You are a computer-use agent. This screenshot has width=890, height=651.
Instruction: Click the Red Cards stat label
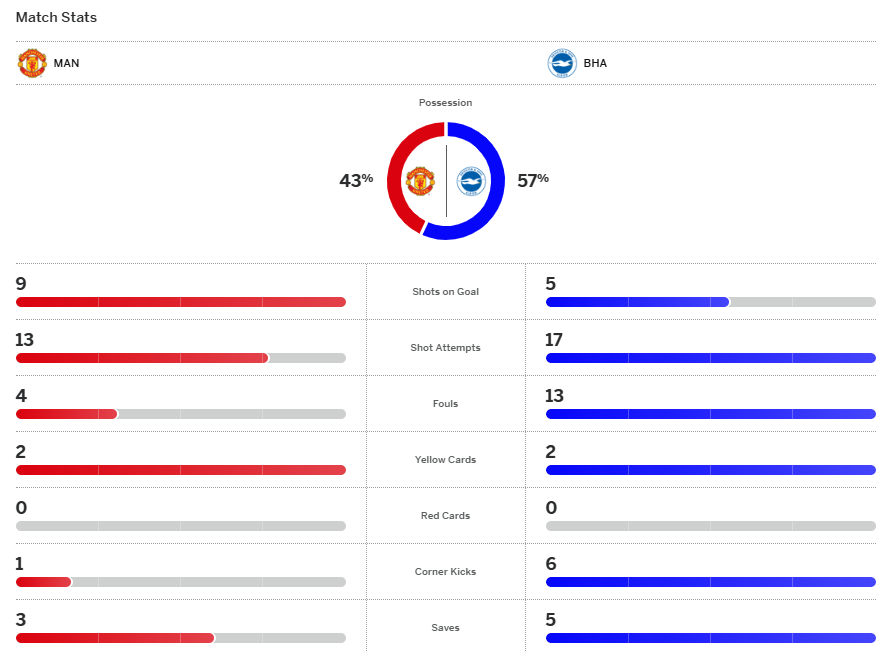coord(445,516)
